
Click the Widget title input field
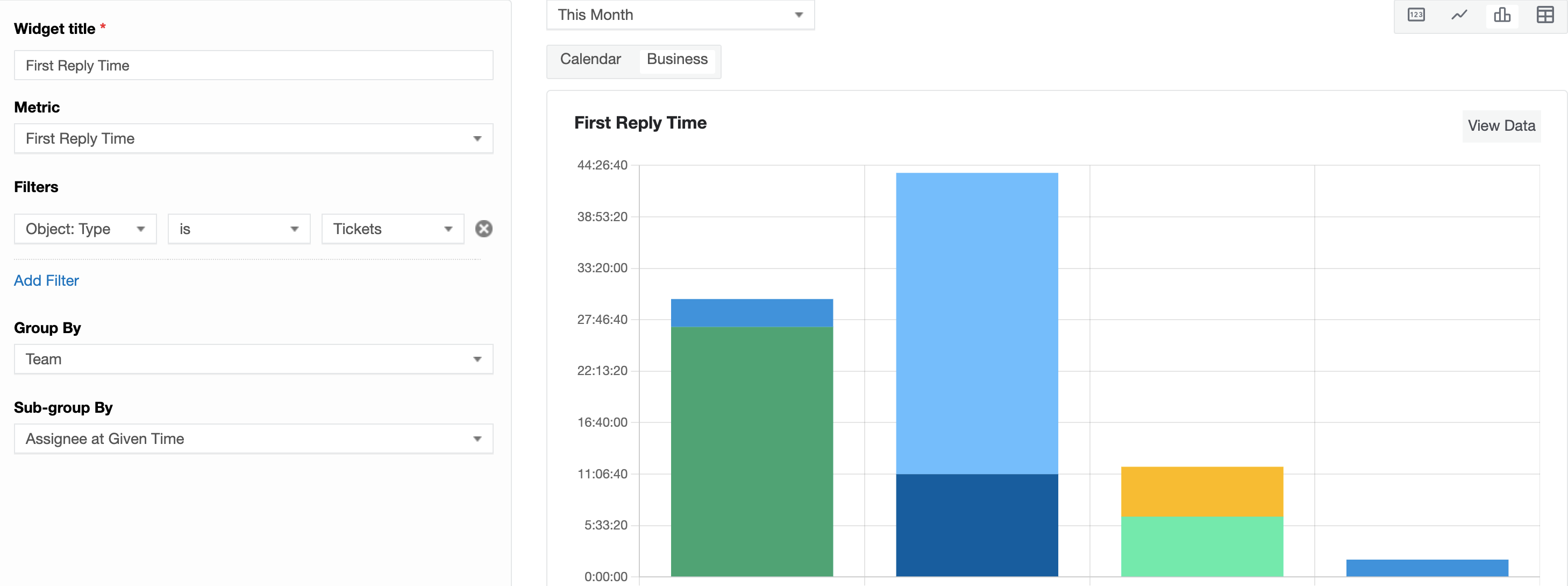253,65
